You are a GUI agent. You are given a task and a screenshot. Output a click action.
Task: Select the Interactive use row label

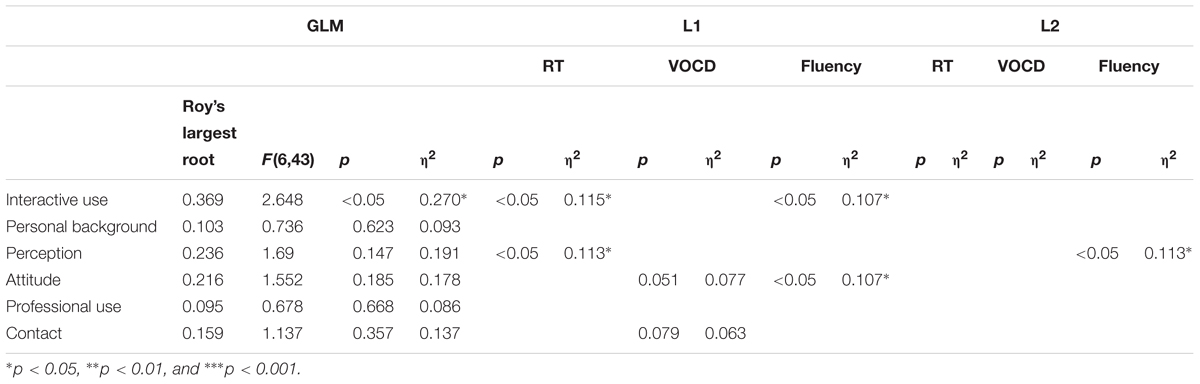(56, 199)
